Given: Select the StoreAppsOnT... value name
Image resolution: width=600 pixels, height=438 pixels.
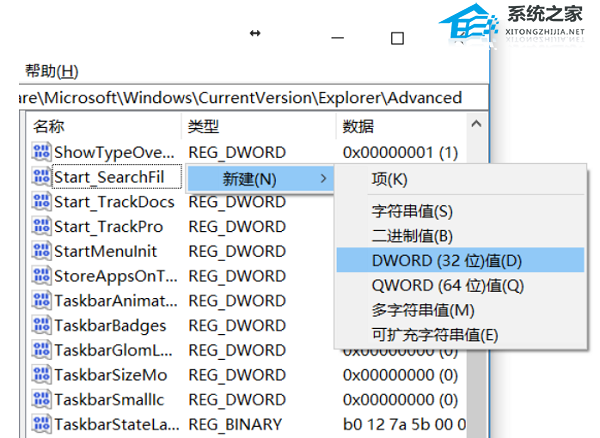Looking at the screenshot, I should point(116,276).
